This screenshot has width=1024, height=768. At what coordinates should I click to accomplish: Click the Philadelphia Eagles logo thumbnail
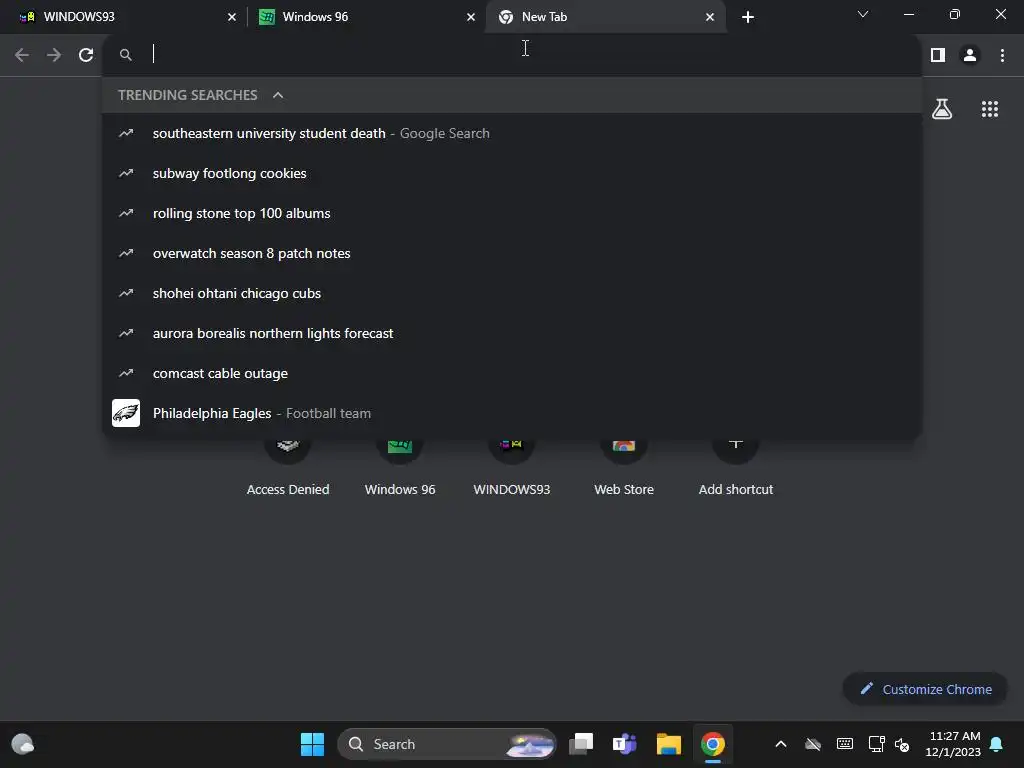[126, 413]
